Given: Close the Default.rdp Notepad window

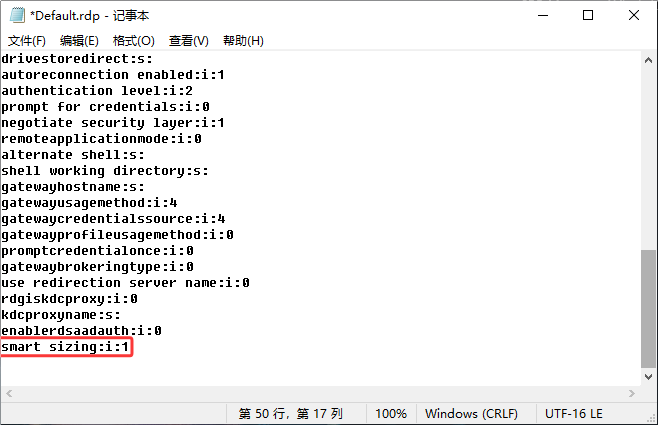Looking at the screenshot, I should click(x=634, y=15).
